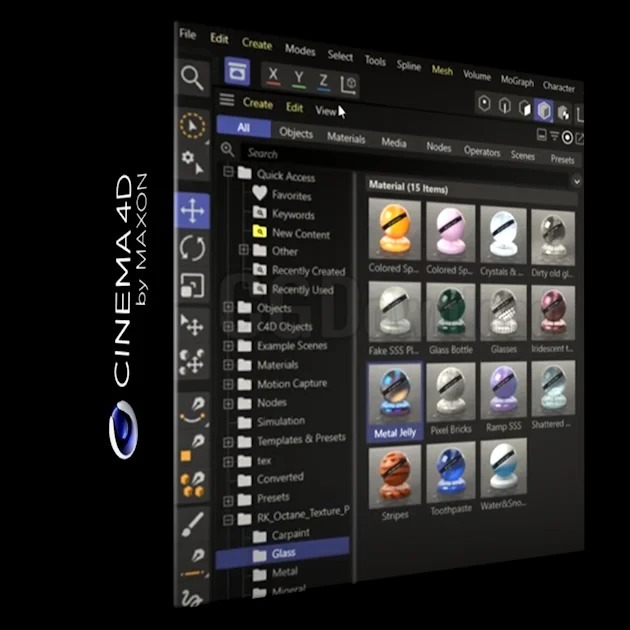Select the Move tool
The image size is (630, 630).
pos(192,211)
